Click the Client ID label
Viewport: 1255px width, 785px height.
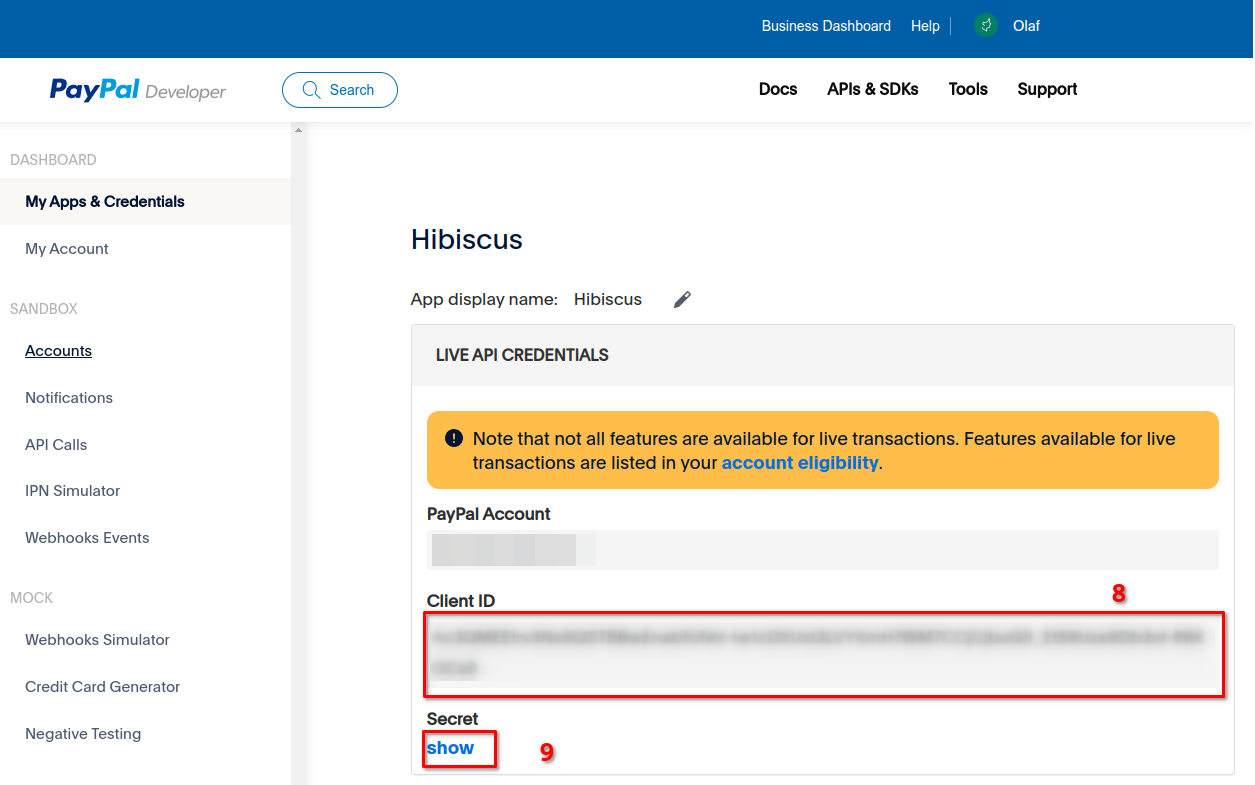pyautogui.click(x=461, y=601)
